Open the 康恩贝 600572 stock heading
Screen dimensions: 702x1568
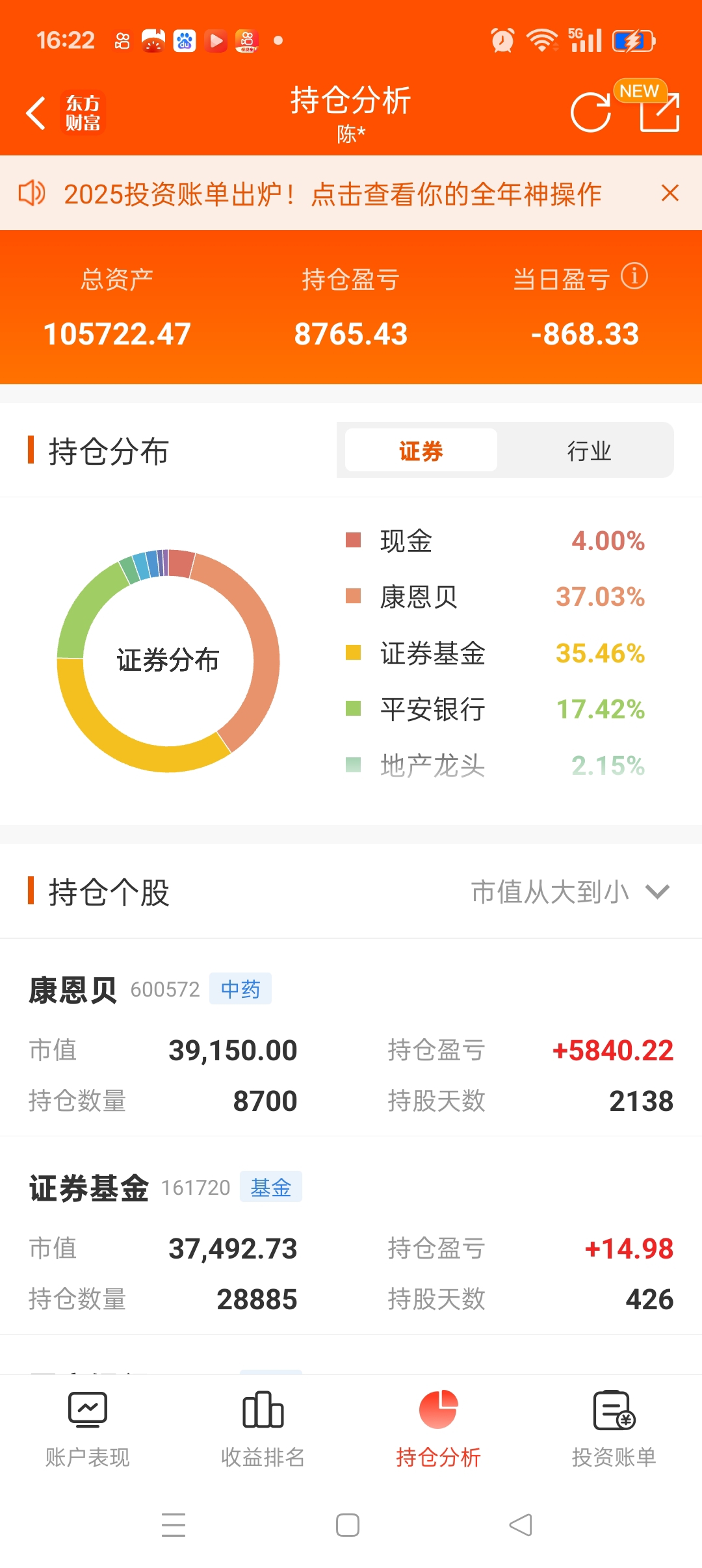[114, 989]
